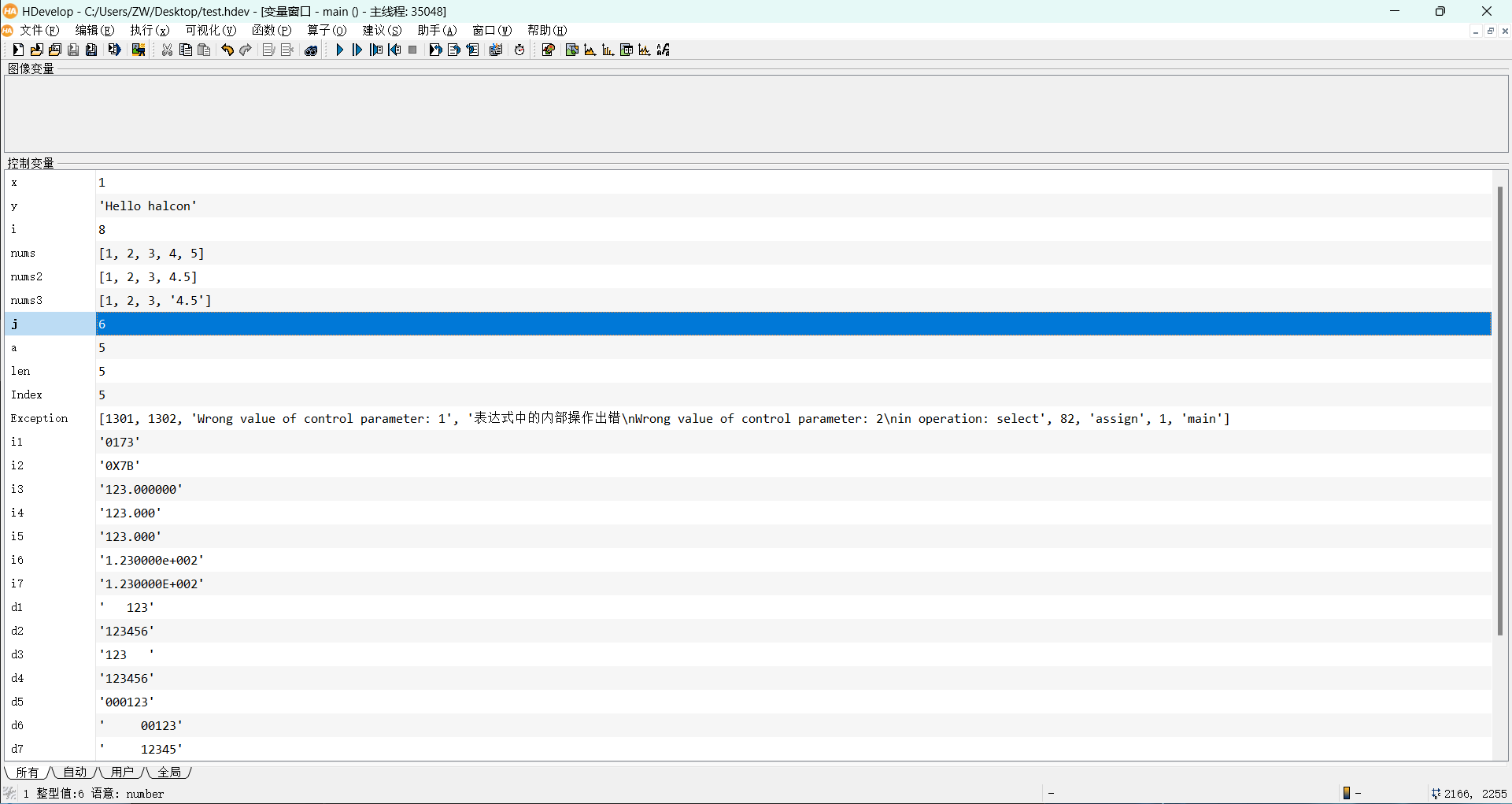Switch to the 全局 variables tab

[169, 772]
